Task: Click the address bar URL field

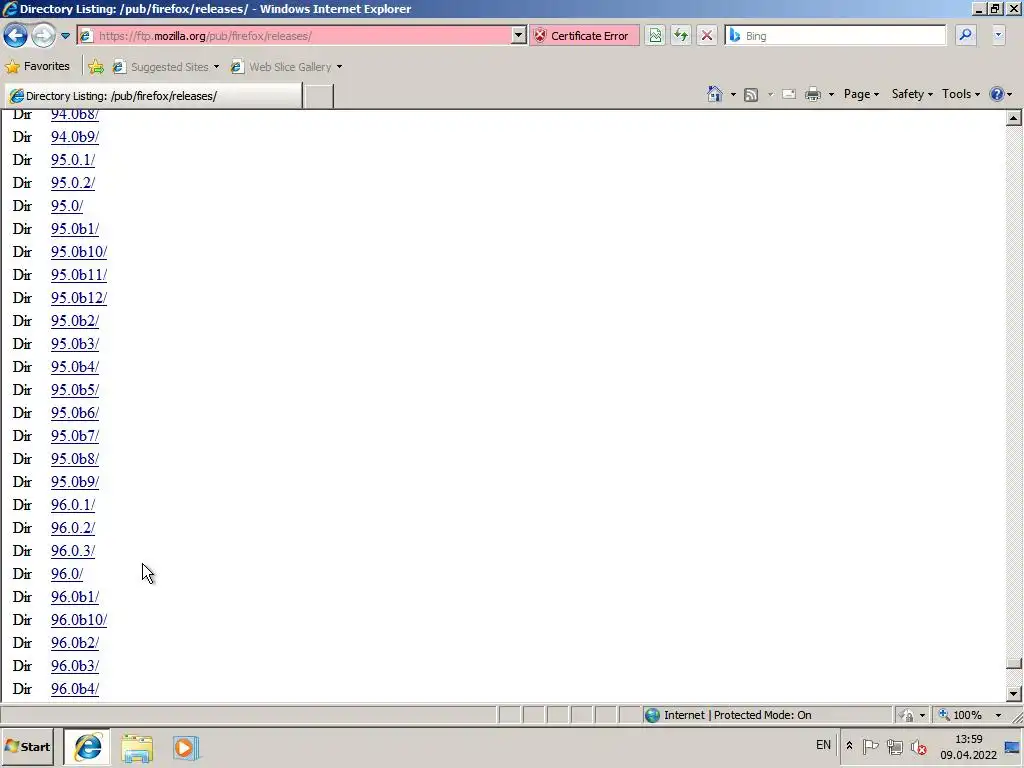Action: click(294, 36)
